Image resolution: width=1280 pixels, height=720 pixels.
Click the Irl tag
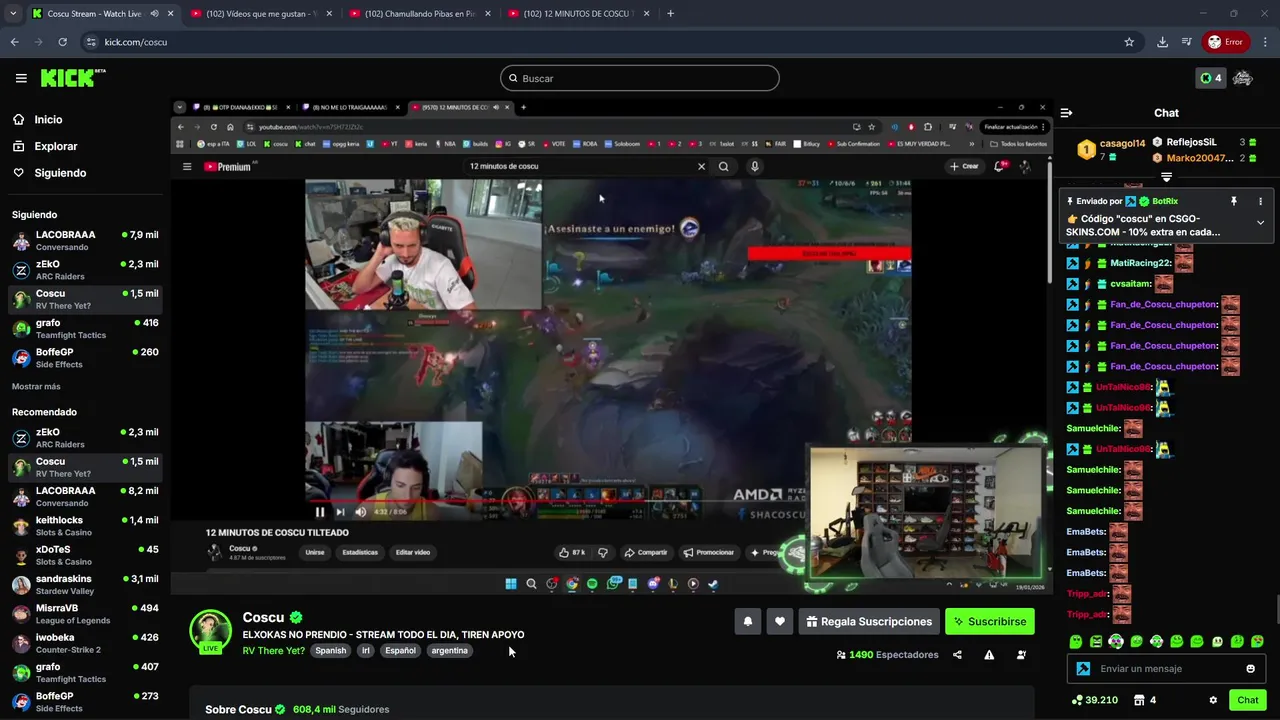[x=366, y=651]
